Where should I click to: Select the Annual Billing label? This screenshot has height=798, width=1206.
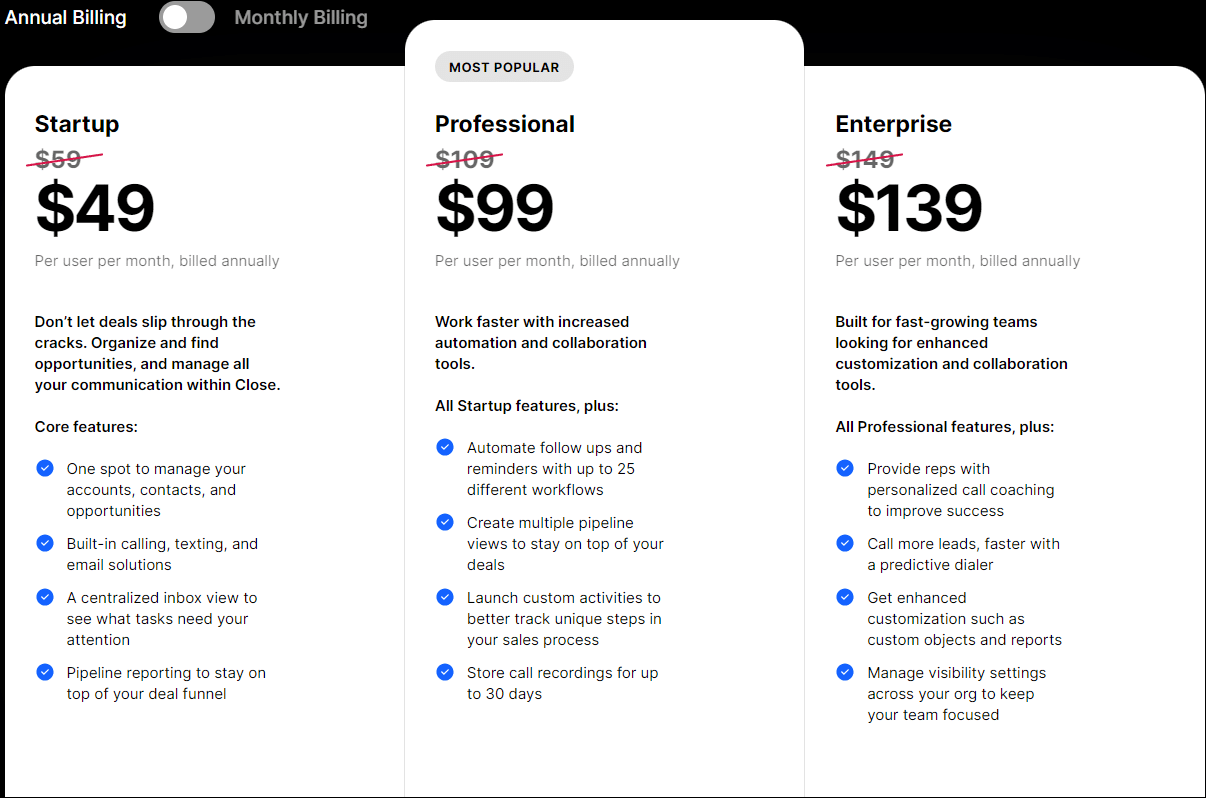coord(66,18)
